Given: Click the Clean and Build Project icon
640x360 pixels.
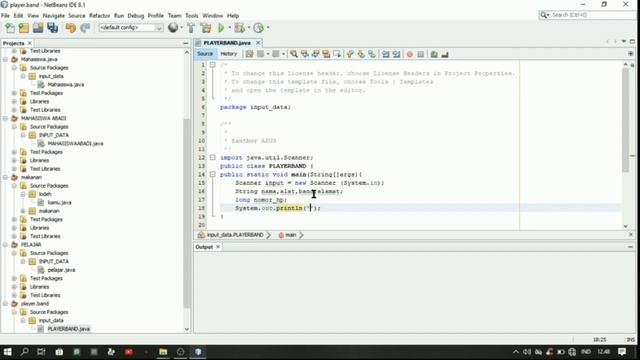Looking at the screenshot, I should pos(206,28).
